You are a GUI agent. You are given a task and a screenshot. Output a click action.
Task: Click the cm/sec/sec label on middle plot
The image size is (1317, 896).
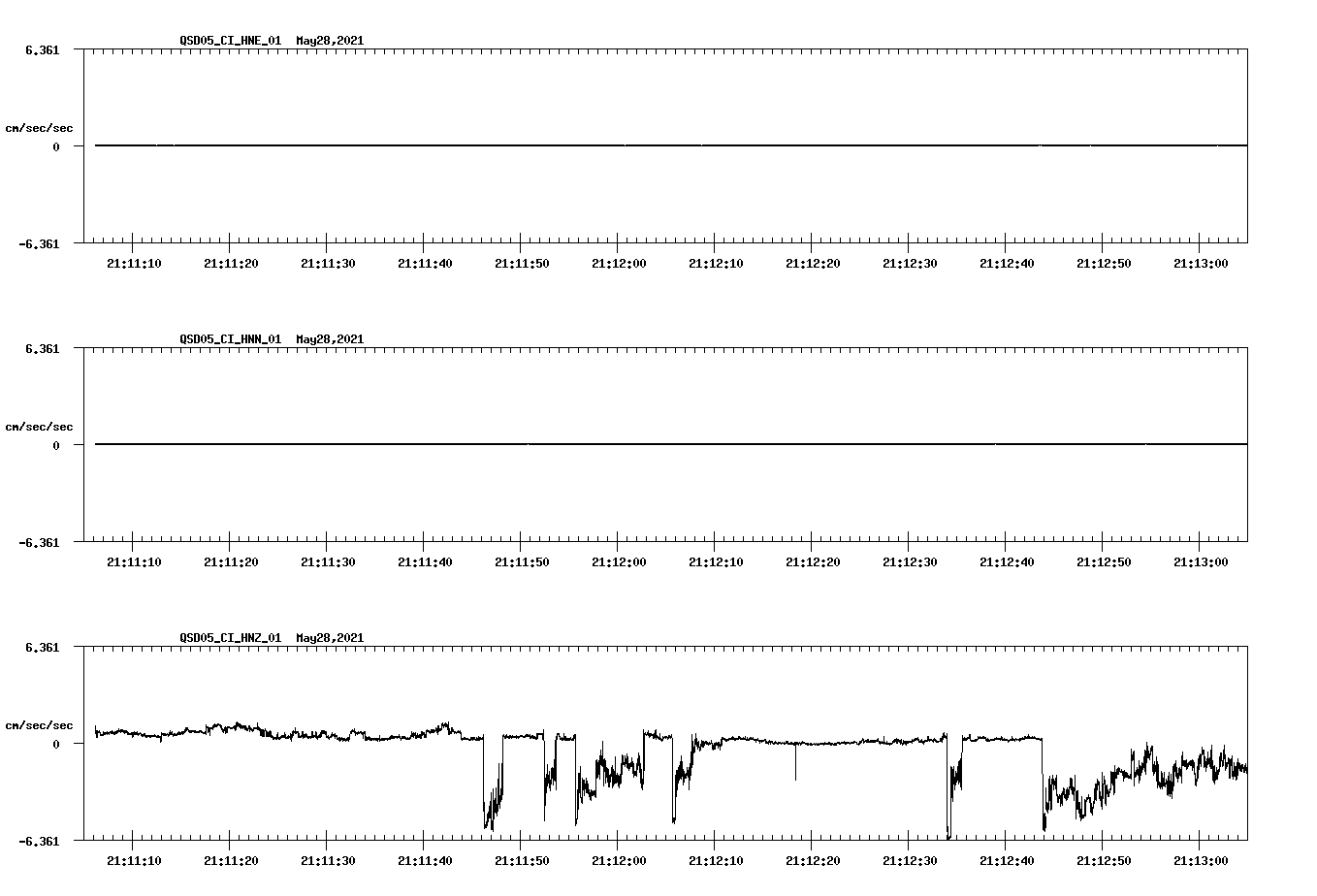pyautogui.click(x=40, y=426)
